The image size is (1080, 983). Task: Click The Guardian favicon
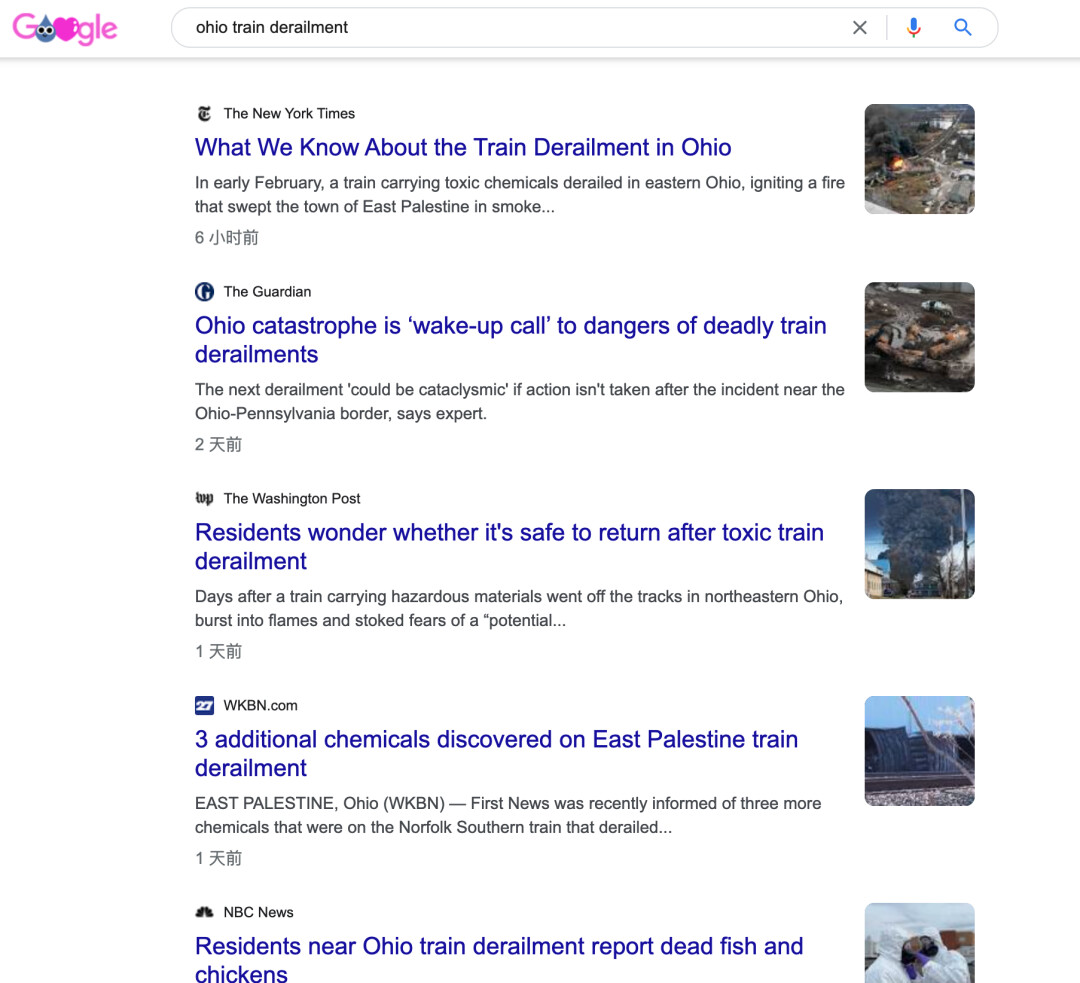coord(205,292)
